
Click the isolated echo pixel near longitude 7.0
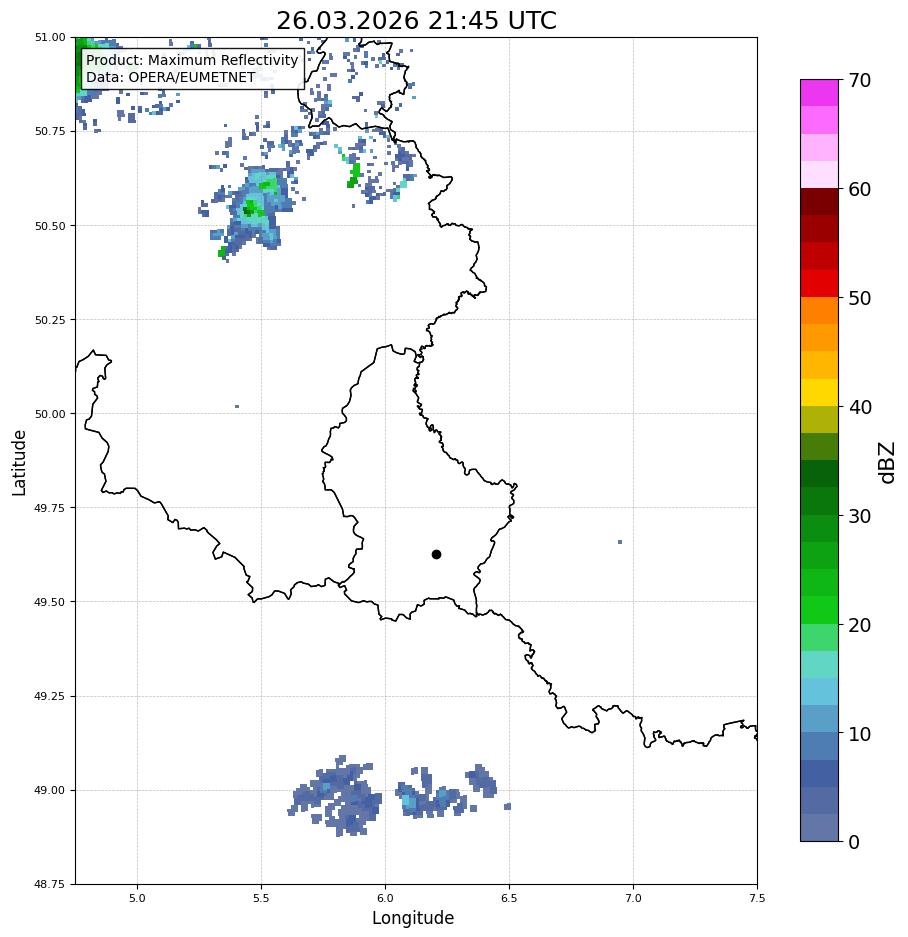(x=620, y=542)
